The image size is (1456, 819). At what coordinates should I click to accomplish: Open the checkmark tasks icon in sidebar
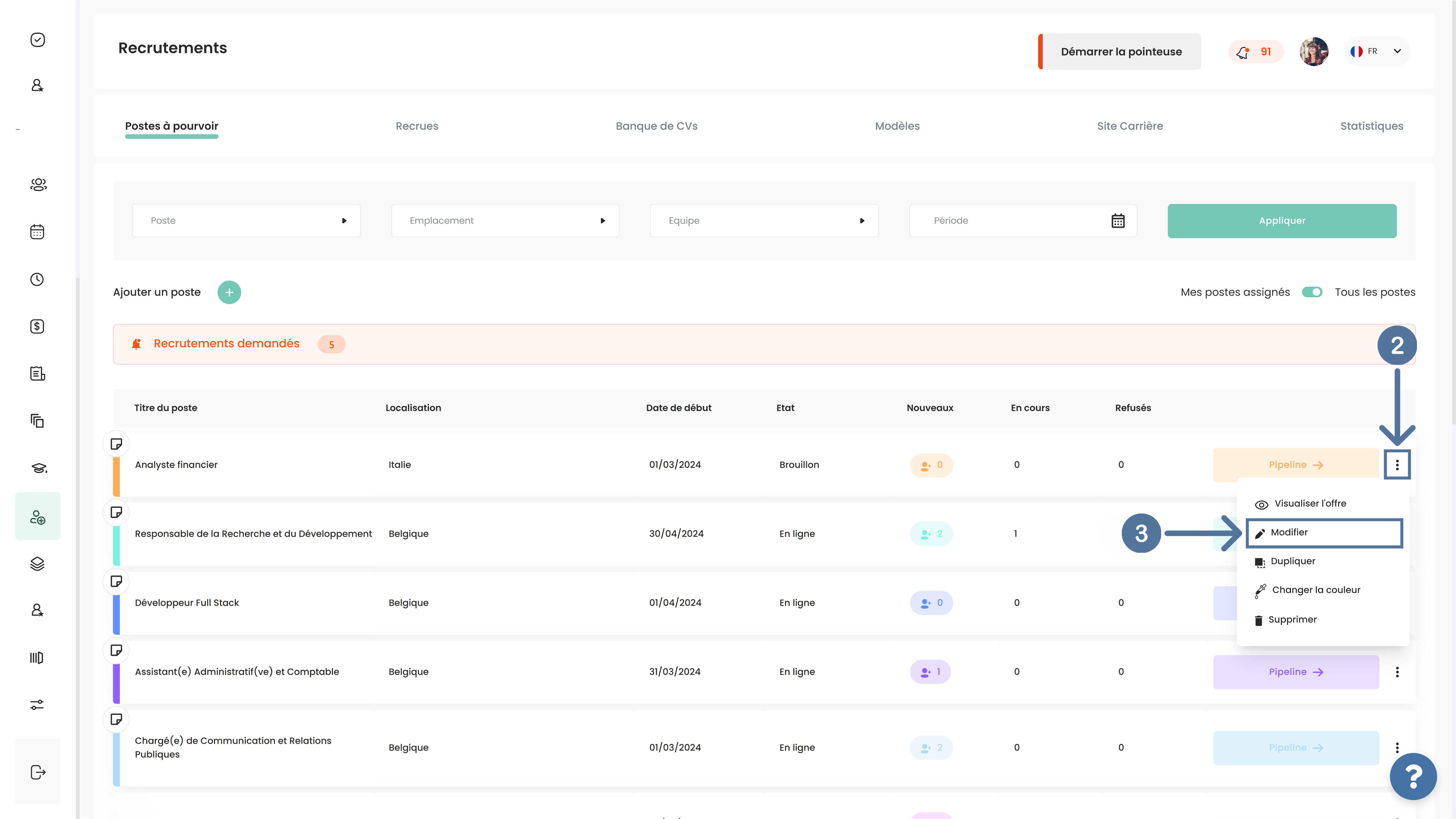pyautogui.click(x=37, y=40)
